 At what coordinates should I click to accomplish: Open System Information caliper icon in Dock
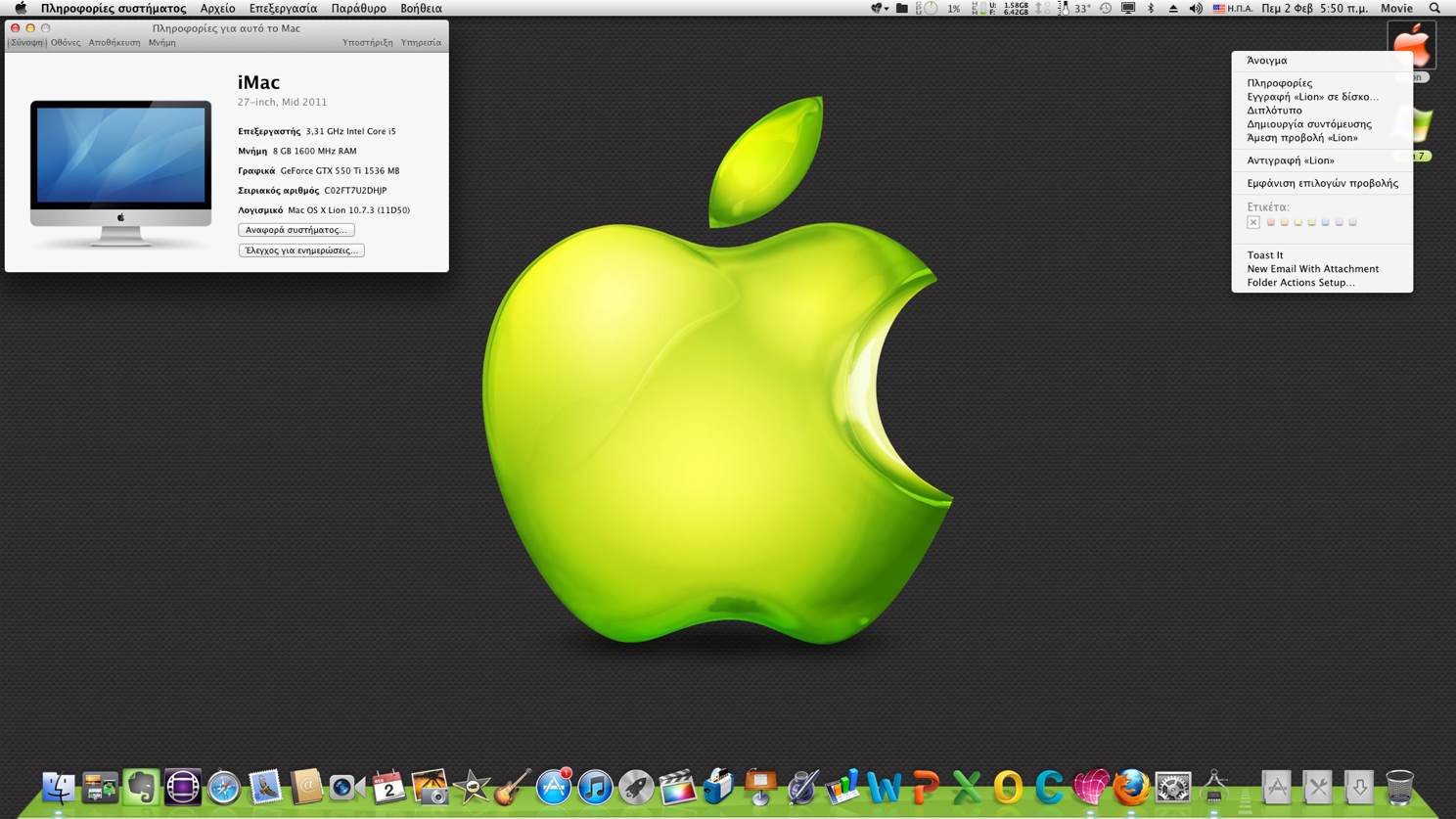(x=1214, y=788)
